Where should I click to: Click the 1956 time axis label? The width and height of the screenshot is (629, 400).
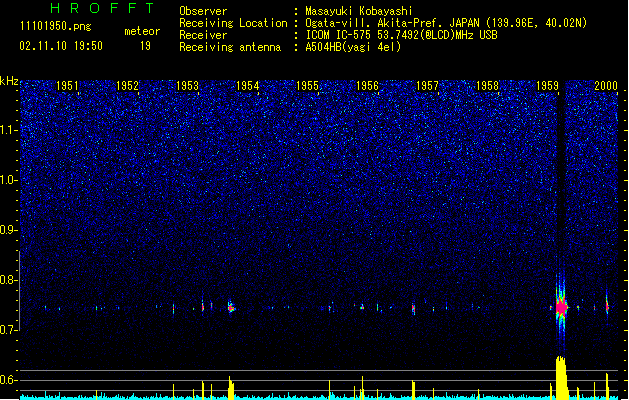point(367,86)
